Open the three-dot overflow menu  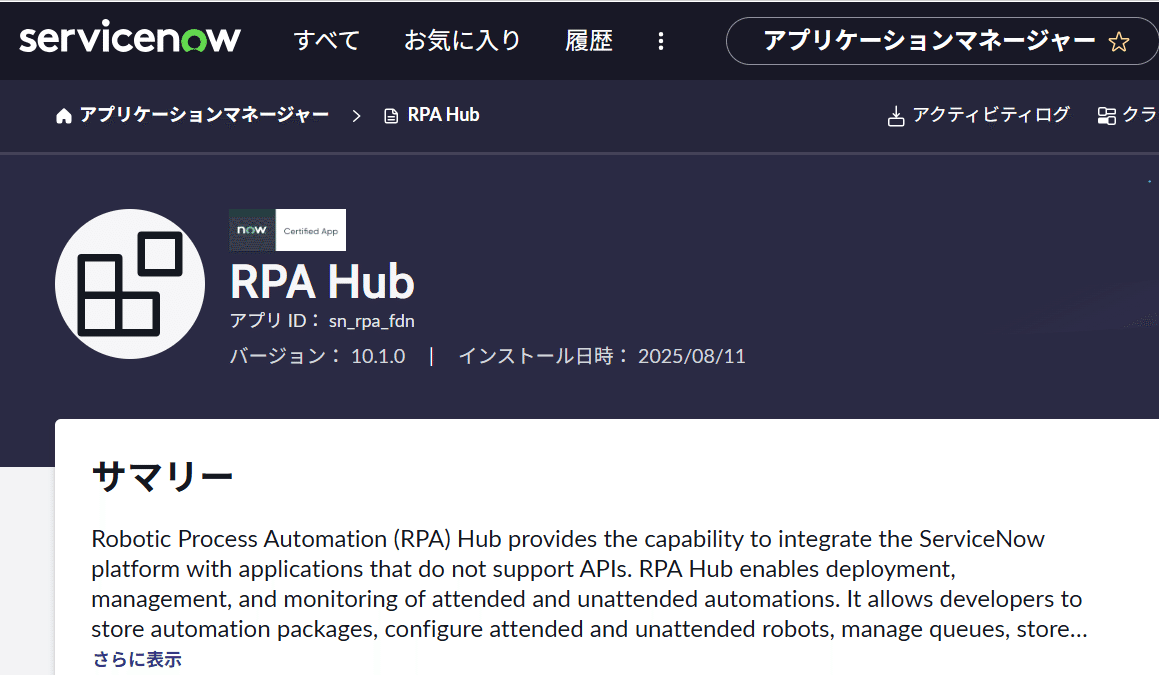pyautogui.click(x=661, y=41)
